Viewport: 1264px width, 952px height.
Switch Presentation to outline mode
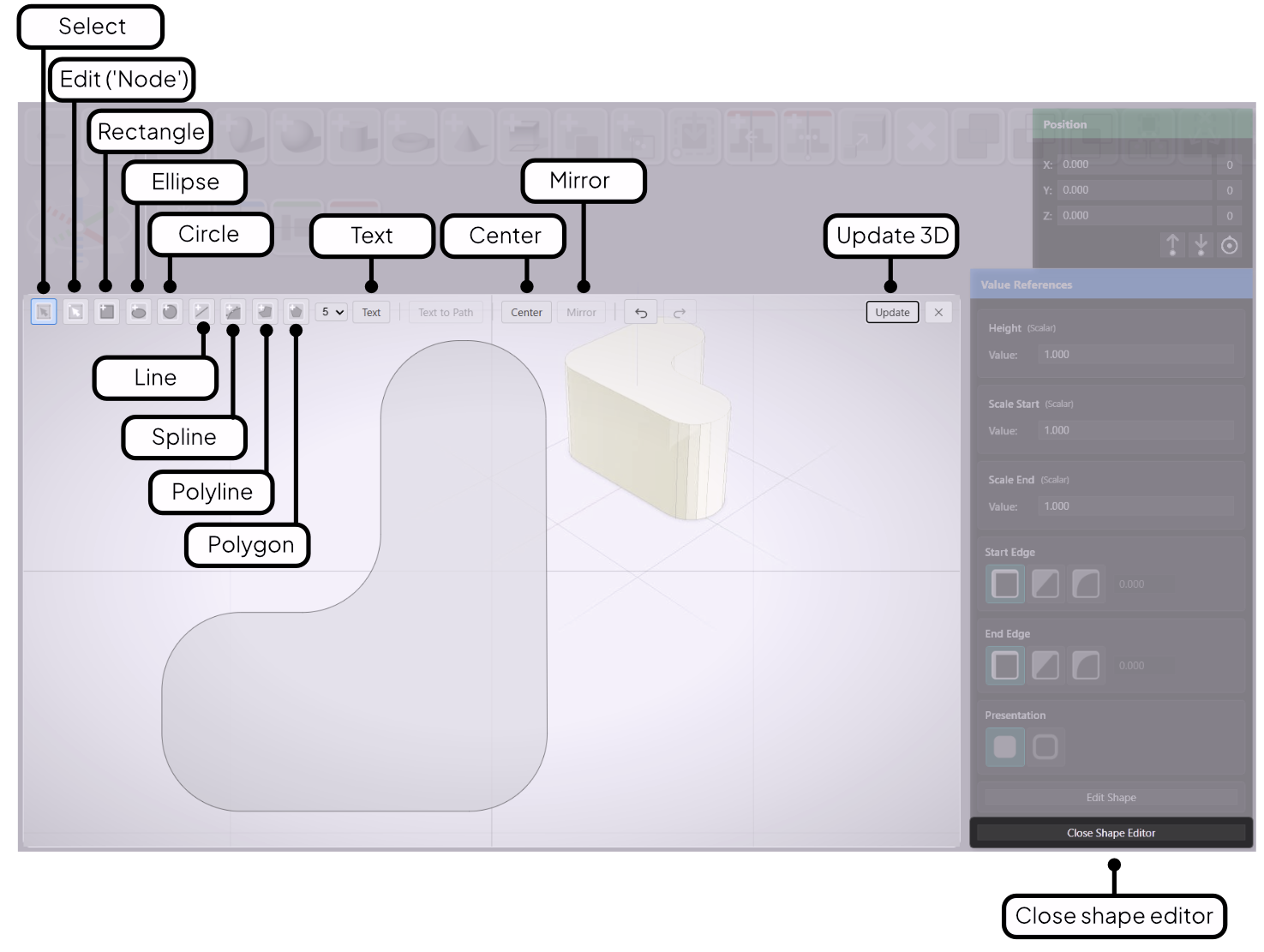click(1046, 747)
